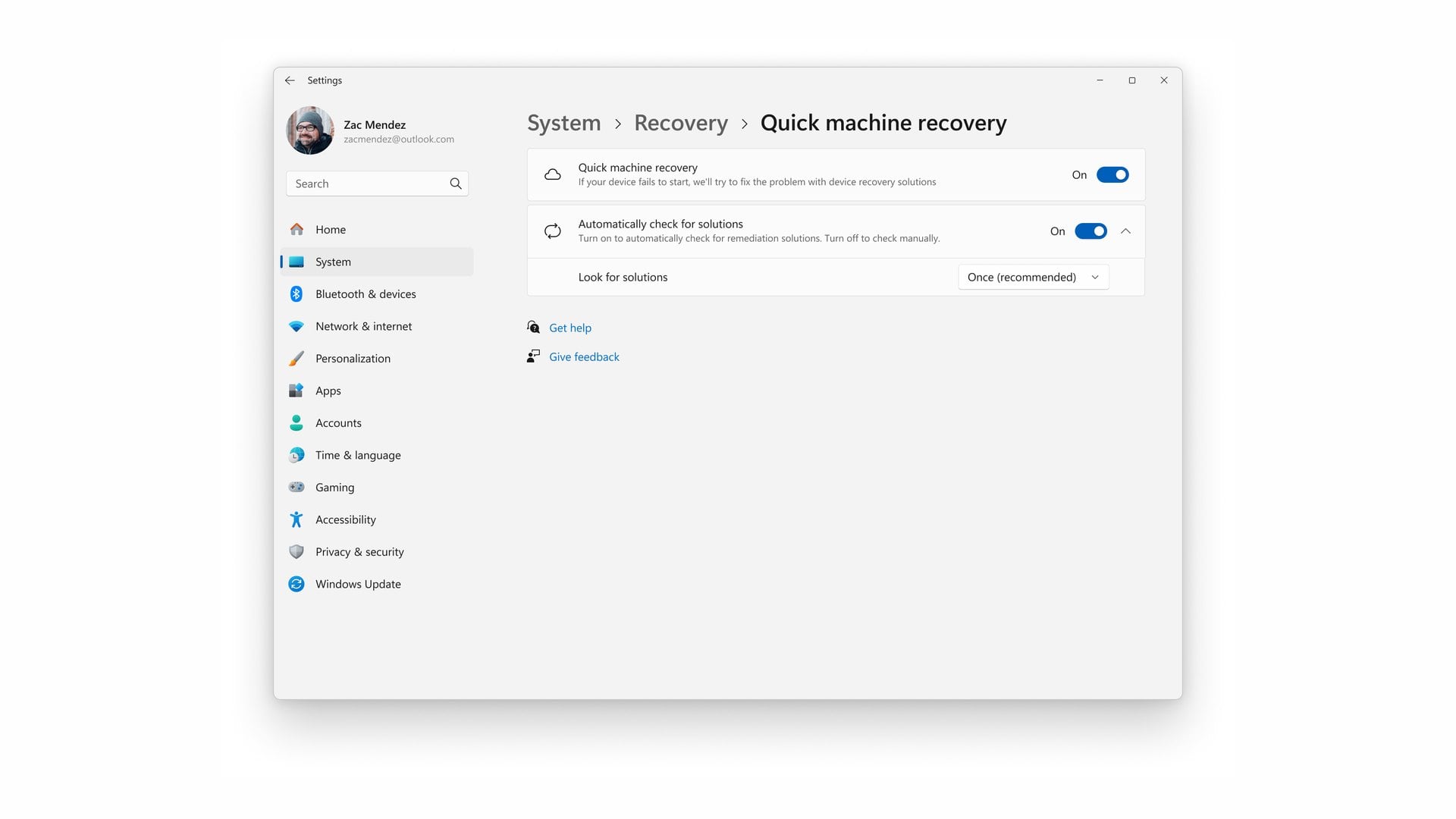Click the Personalization paintbrush icon
Image resolution: width=1456 pixels, height=819 pixels.
297,358
